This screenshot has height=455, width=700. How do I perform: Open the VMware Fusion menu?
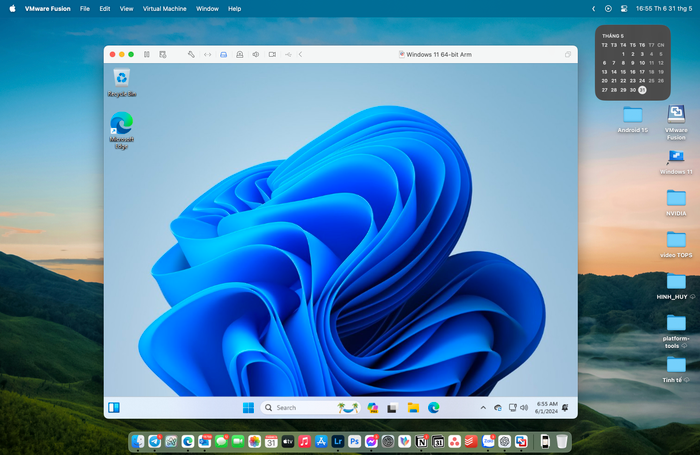tap(47, 8)
